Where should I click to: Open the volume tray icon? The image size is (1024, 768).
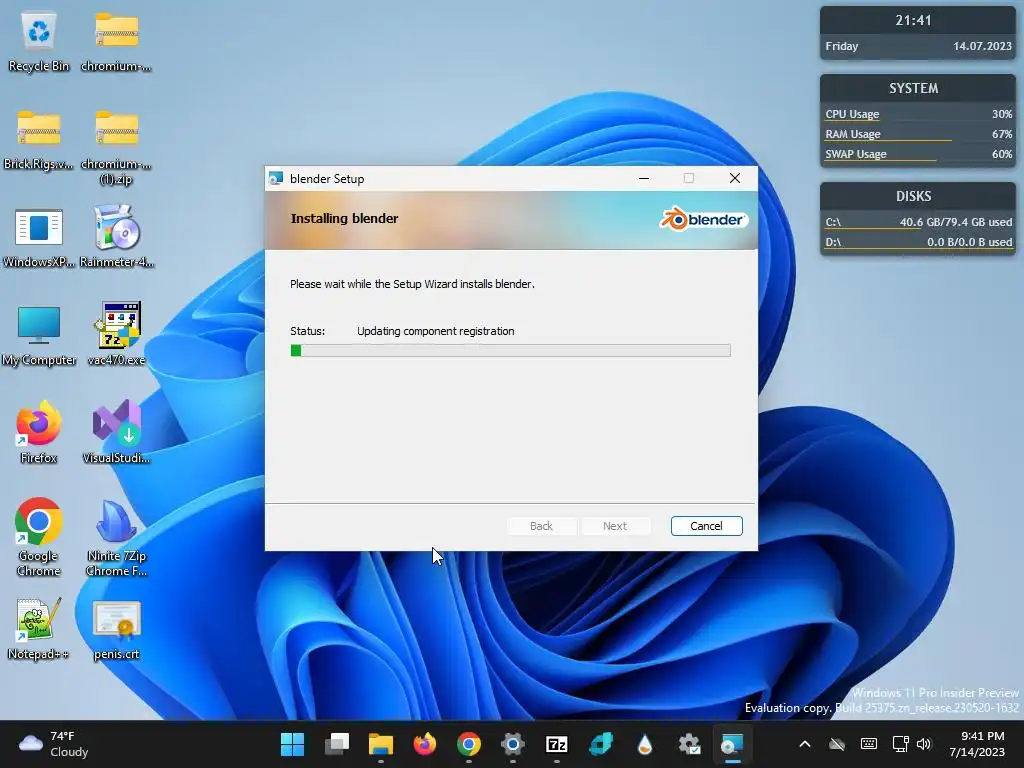tap(924, 744)
